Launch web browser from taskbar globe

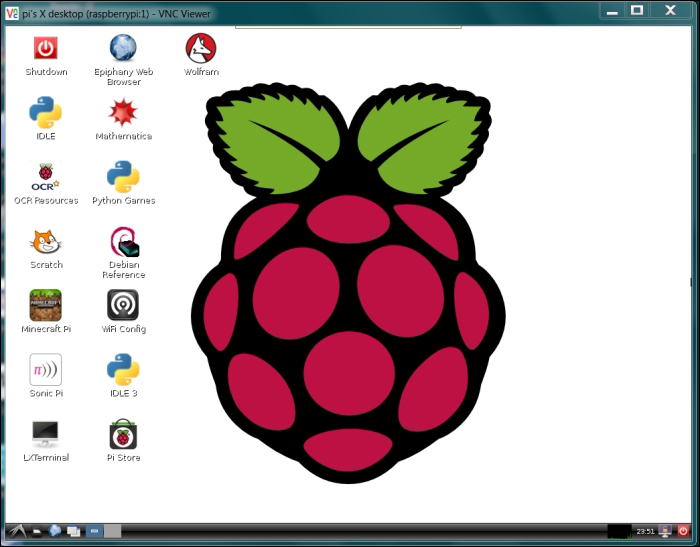pyautogui.click(x=55, y=531)
